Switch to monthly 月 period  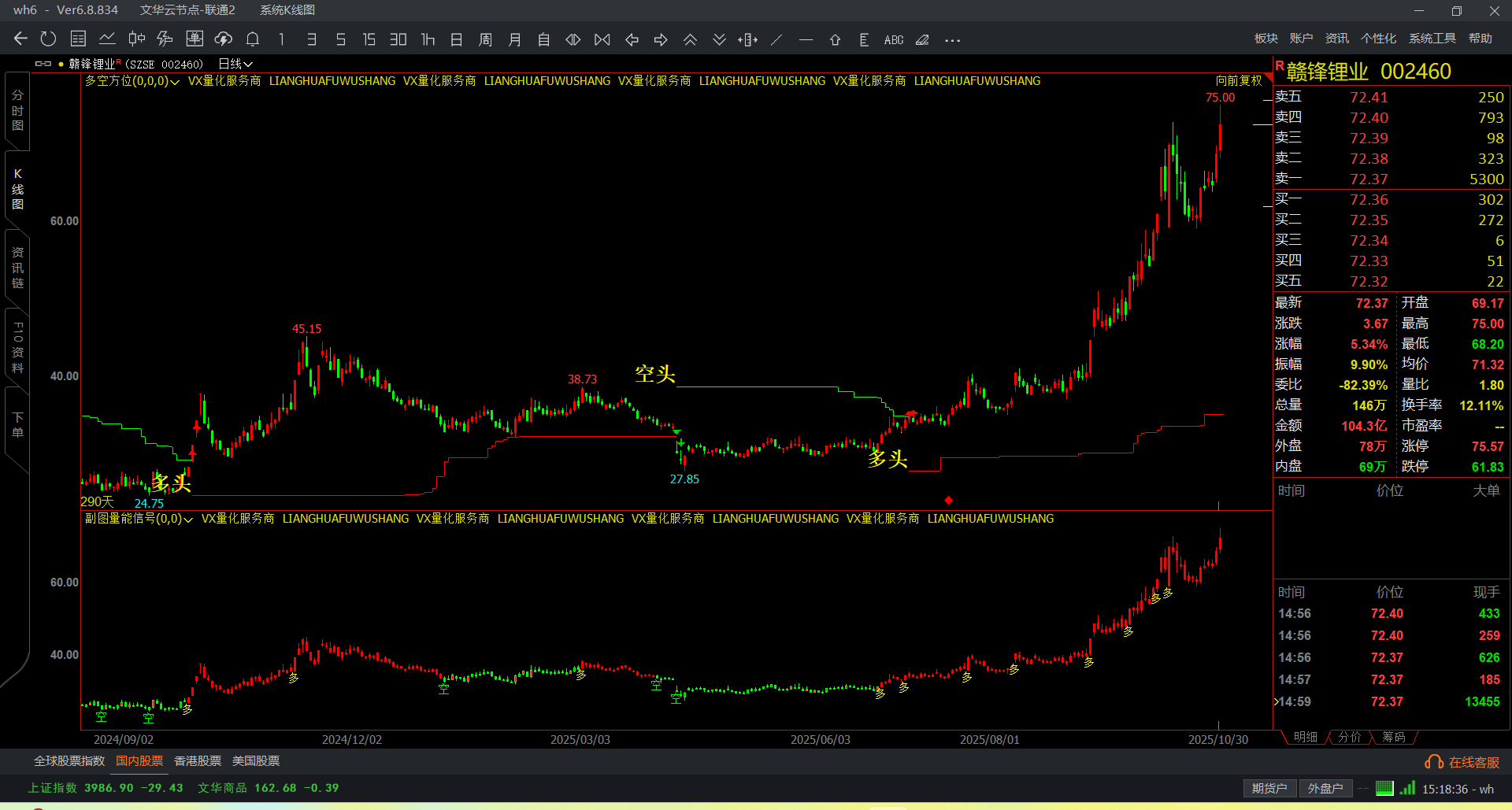pyautogui.click(x=515, y=39)
